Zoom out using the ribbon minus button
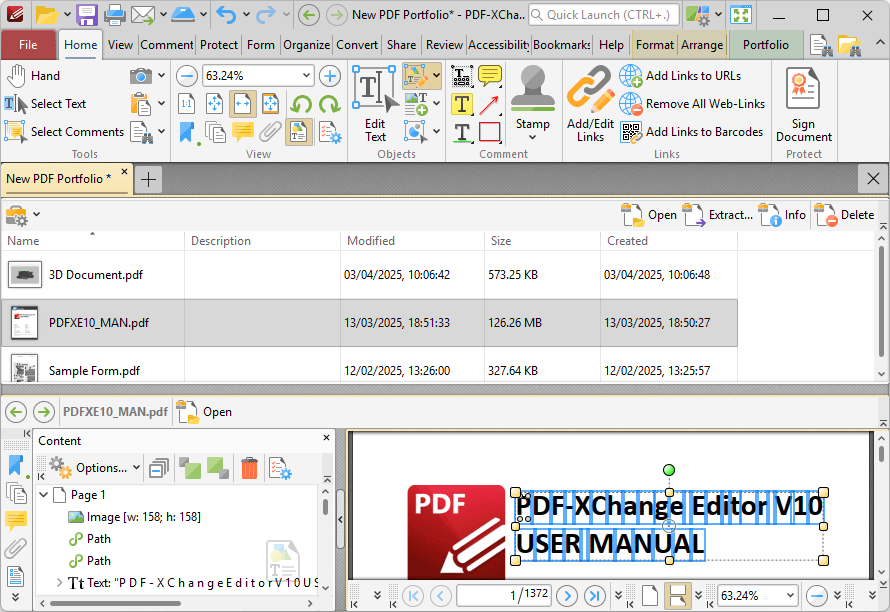 [x=187, y=76]
